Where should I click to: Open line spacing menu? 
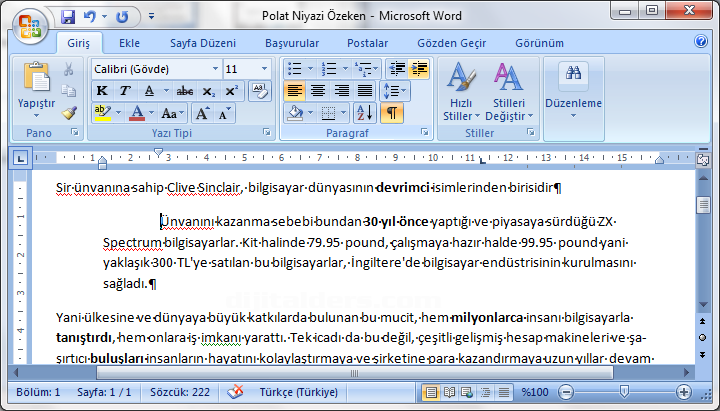(394, 91)
